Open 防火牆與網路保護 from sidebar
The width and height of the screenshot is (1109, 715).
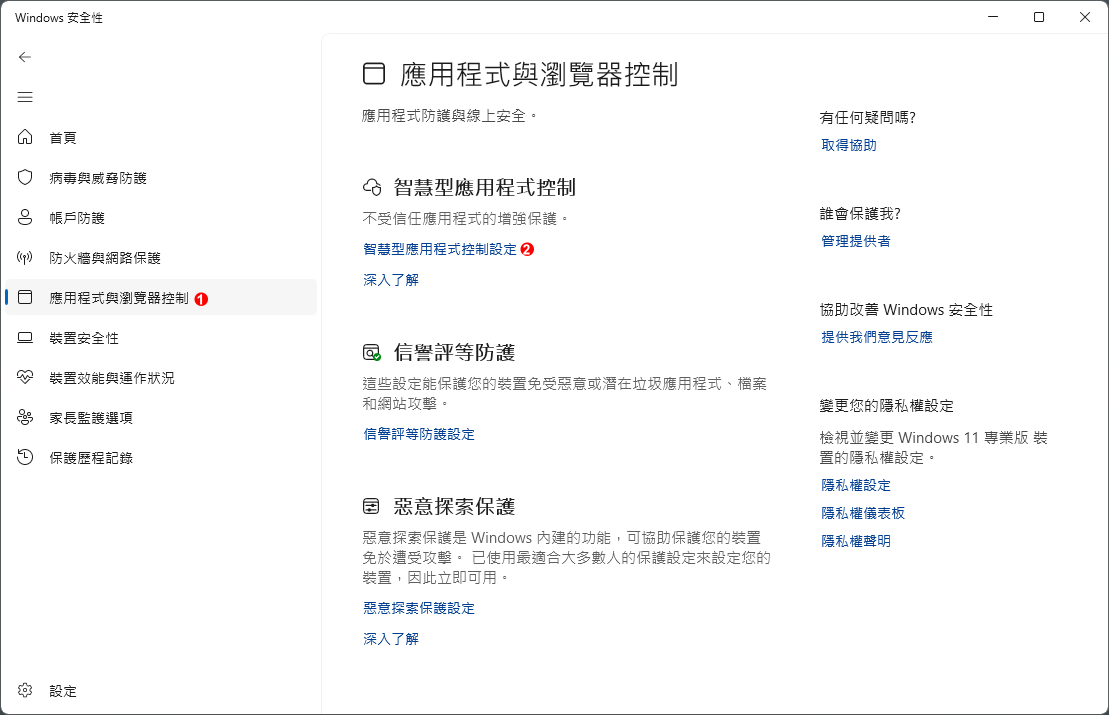[161, 257]
